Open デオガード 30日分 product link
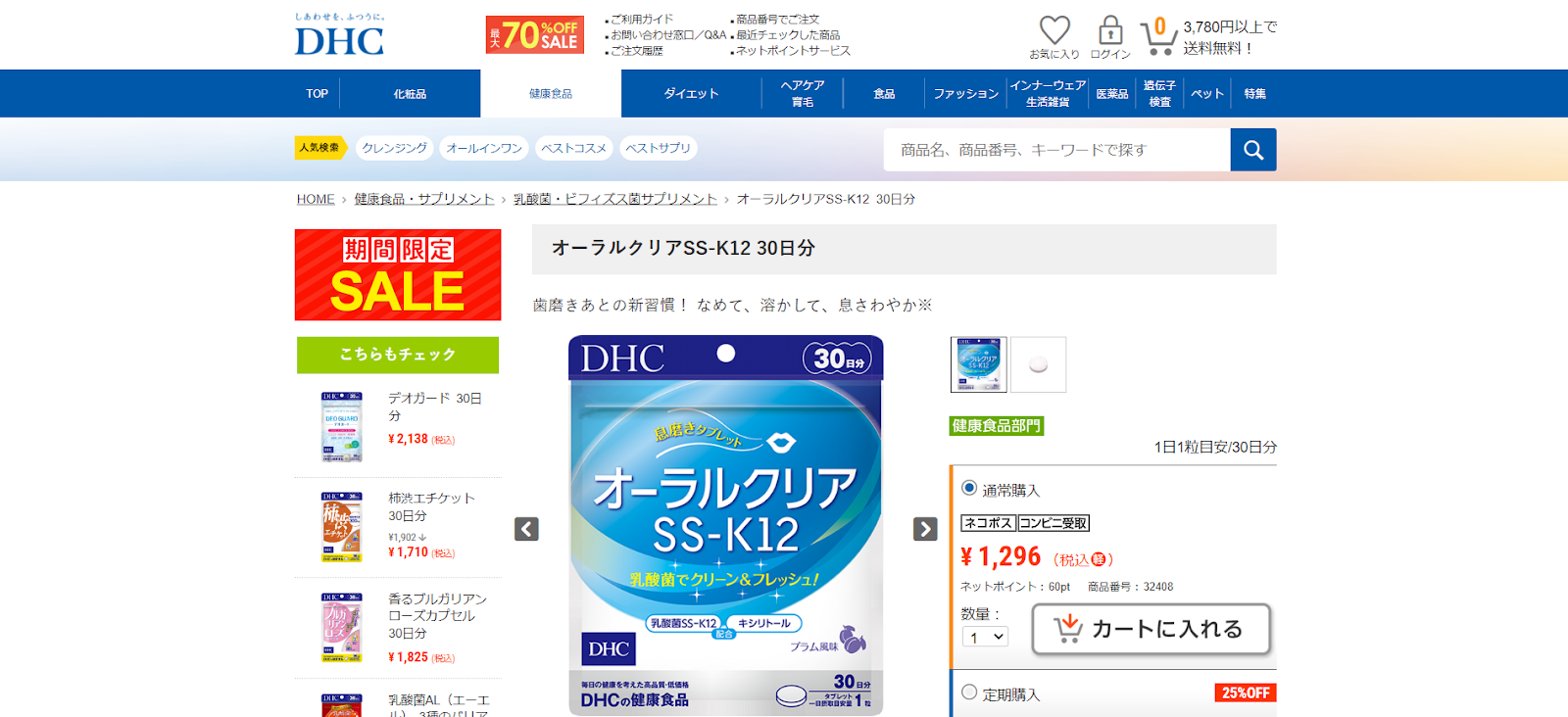The width and height of the screenshot is (1568, 717). (x=435, y=406)
